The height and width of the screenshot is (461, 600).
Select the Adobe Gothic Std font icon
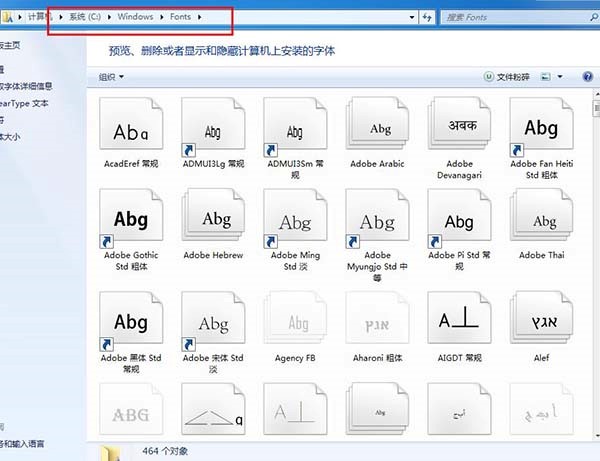pyautogui.click(x=131, y=220)
